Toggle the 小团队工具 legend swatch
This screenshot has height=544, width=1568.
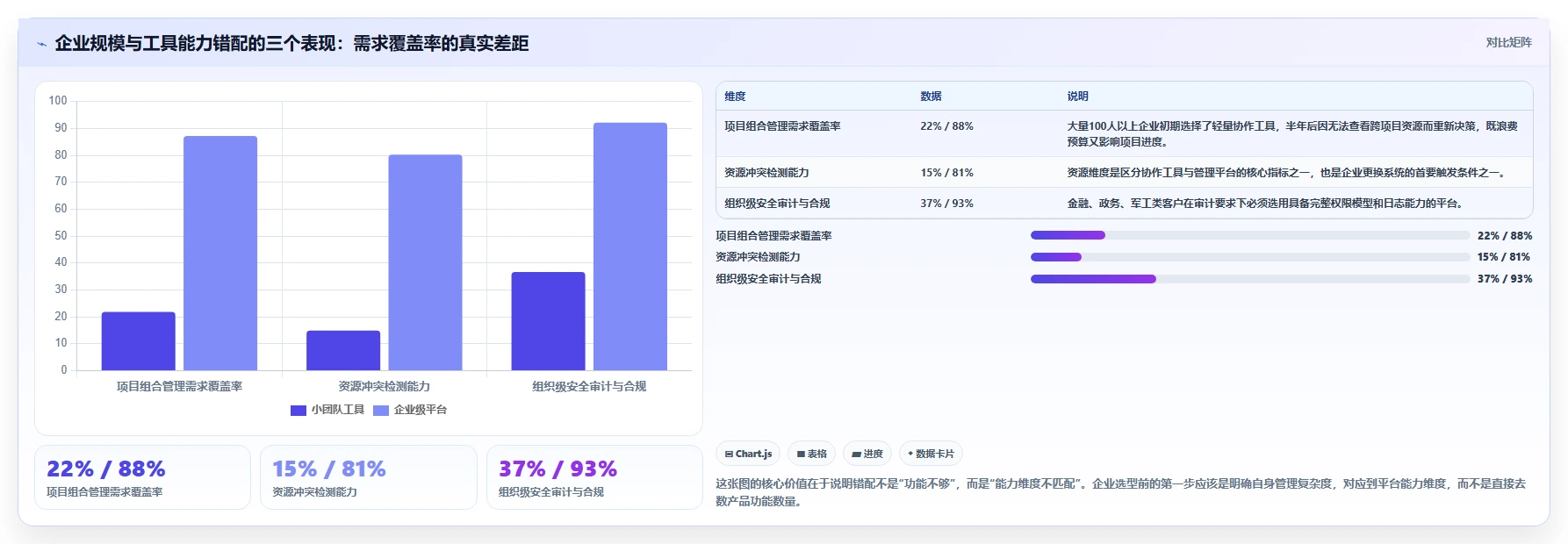point(298,410)
